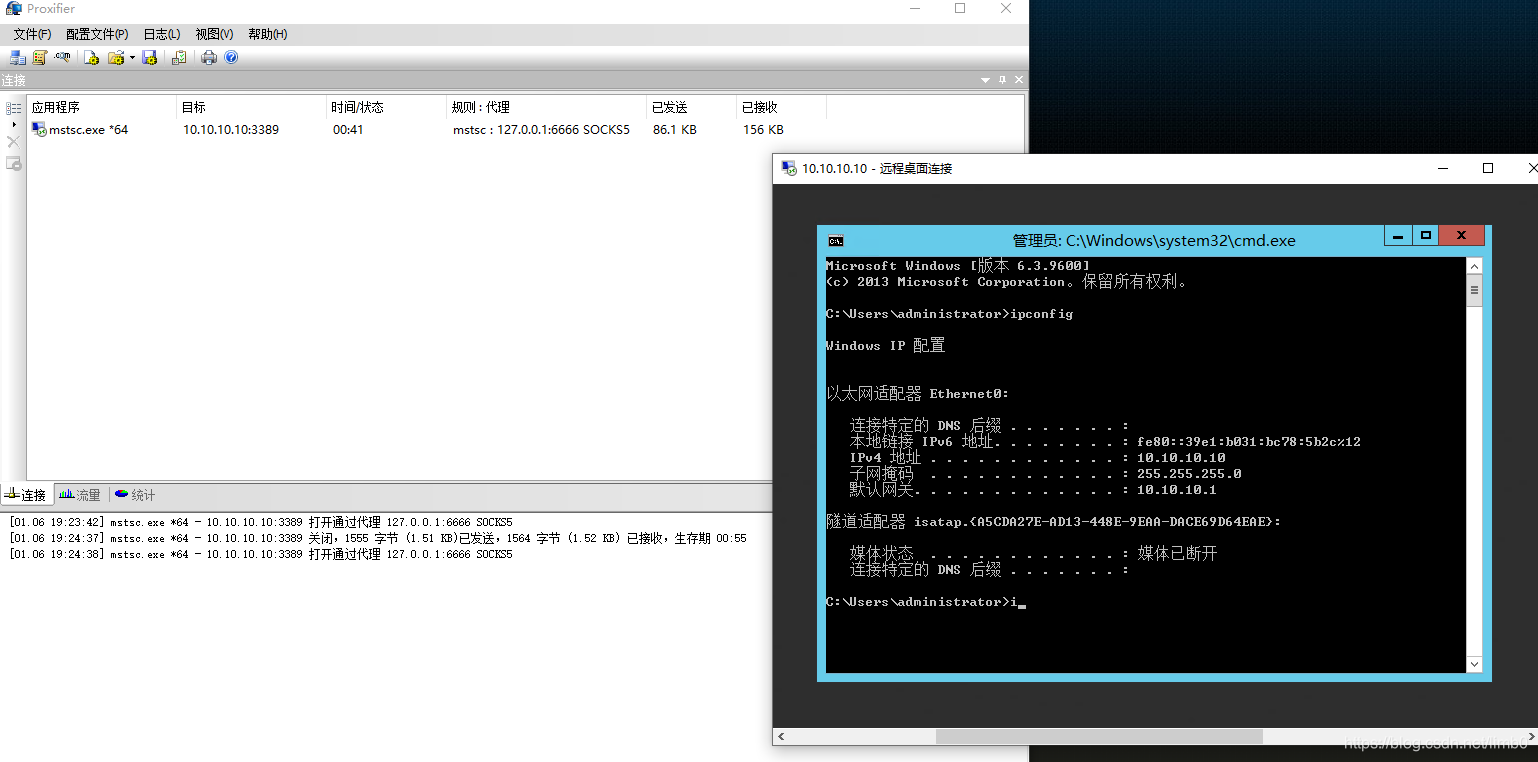The image size is (1538, 762).
Task: Switch to 统计 tab
Action: [x=135, y=495]
